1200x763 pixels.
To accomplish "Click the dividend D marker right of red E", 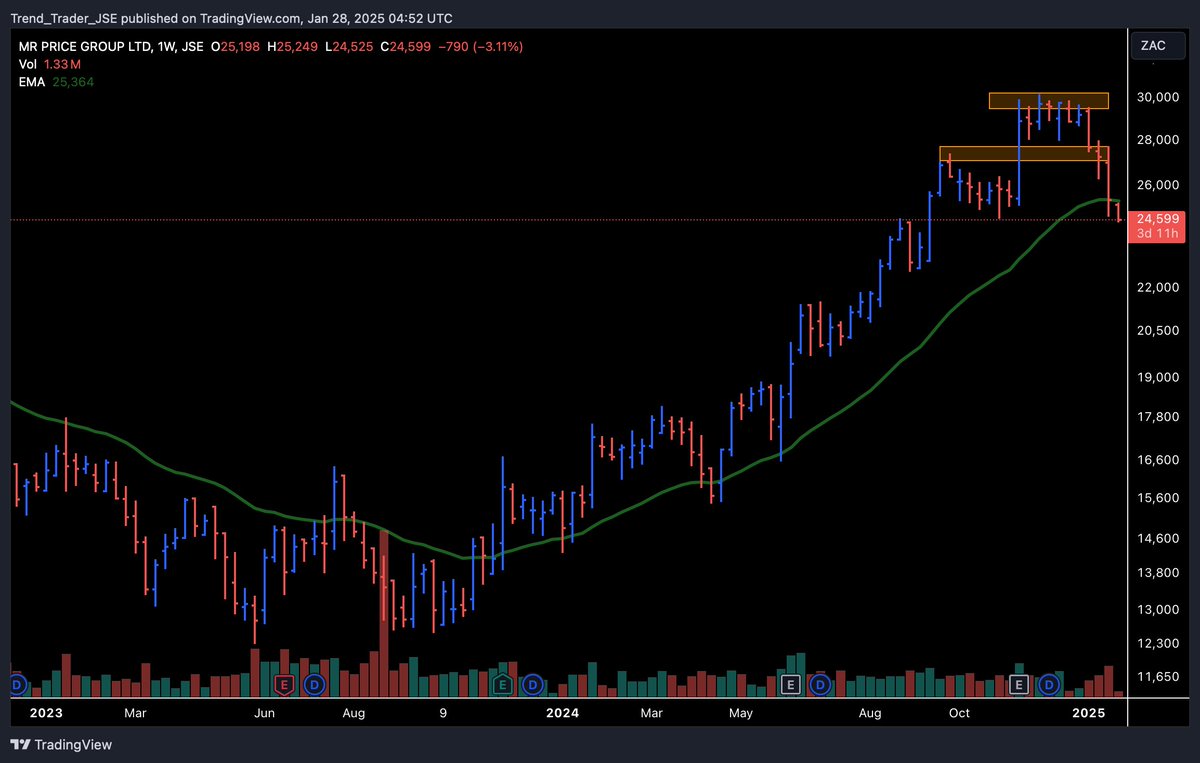I will [314, 685].
